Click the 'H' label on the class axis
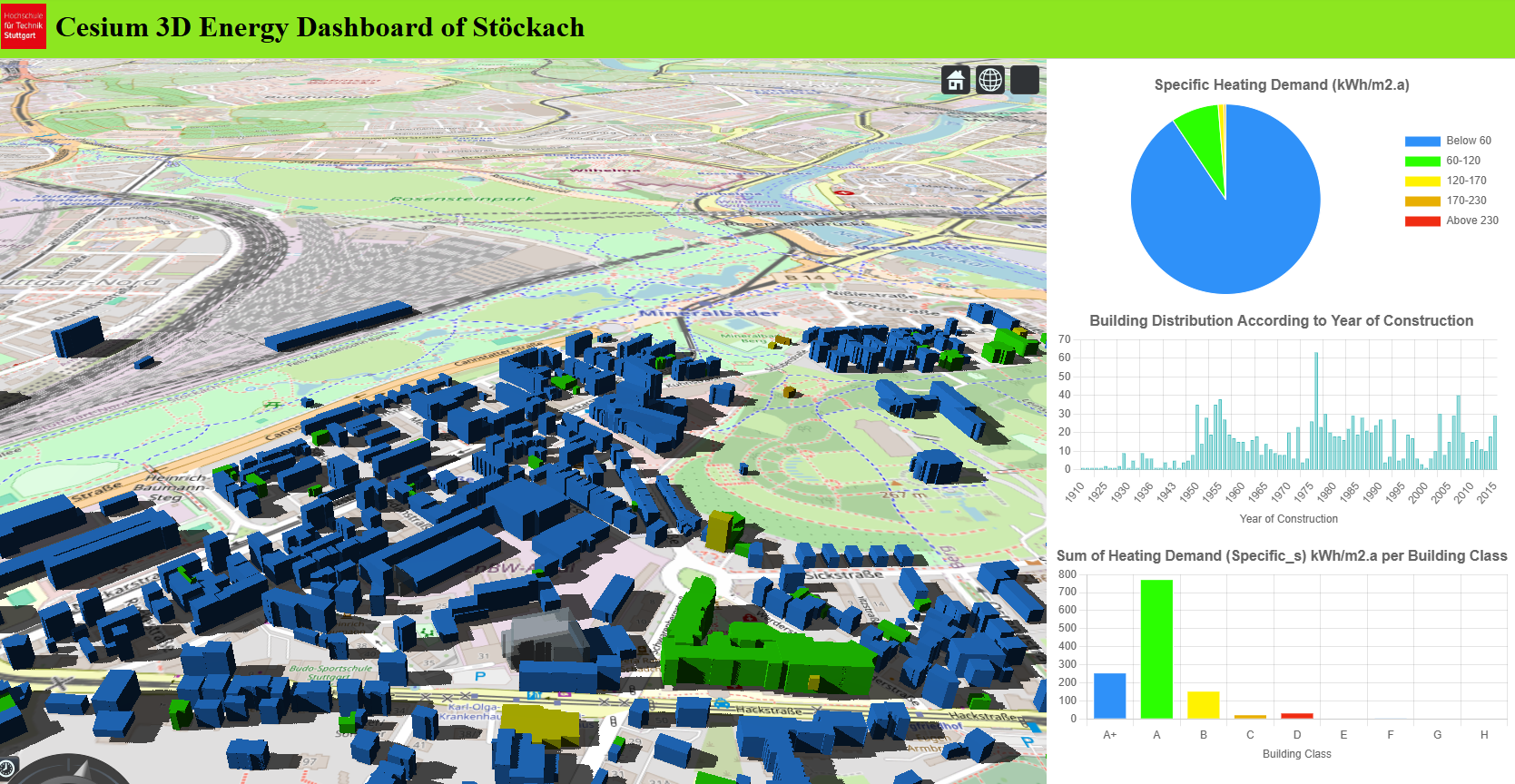The width and height of the screenshot is (1515, 784). 1484,735
